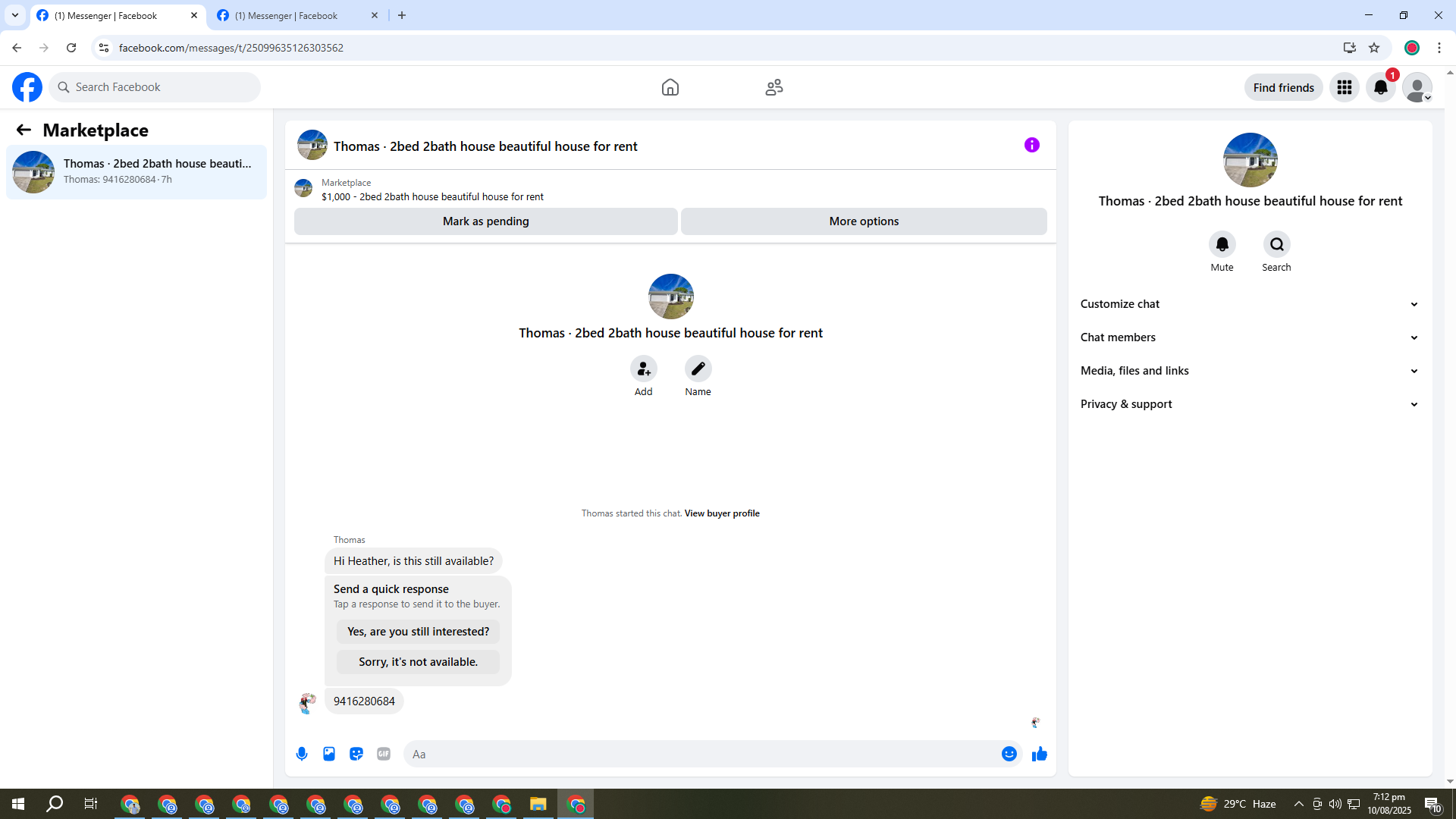1456x819 pixels.
Task: Open the Facebook menu grid
Action: [1344, 87]
